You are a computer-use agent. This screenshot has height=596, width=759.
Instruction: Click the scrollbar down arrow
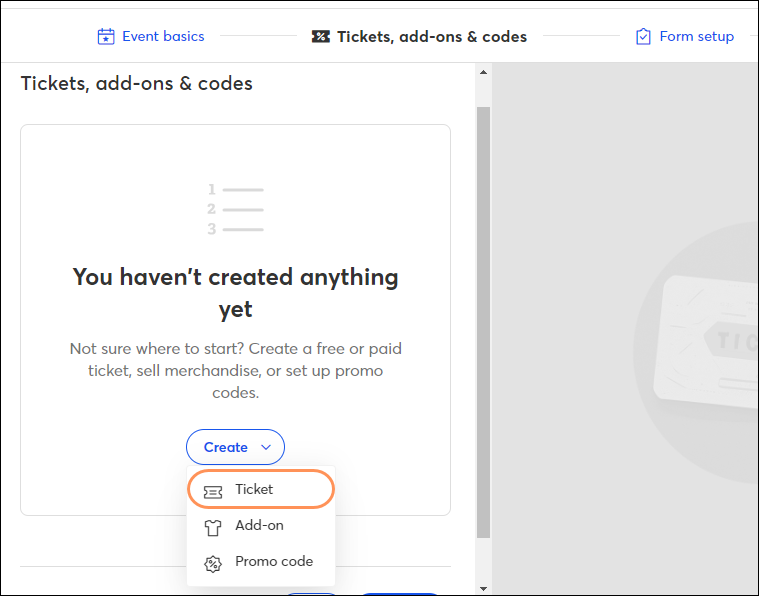[x=483, y=589]
